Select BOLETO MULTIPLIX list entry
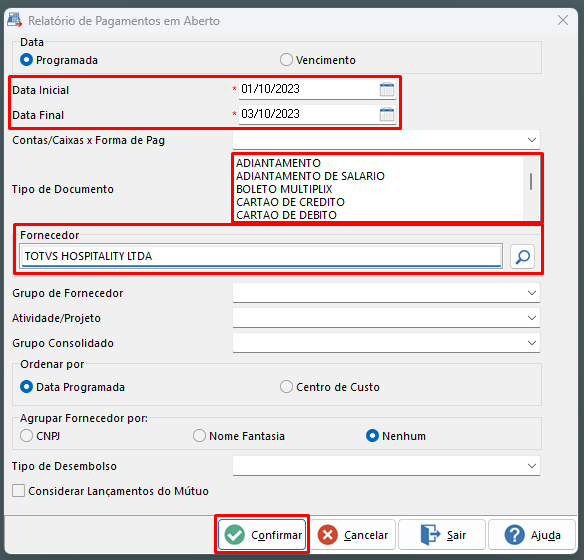This screenshot has height=560, width=584. click(284, 189)
